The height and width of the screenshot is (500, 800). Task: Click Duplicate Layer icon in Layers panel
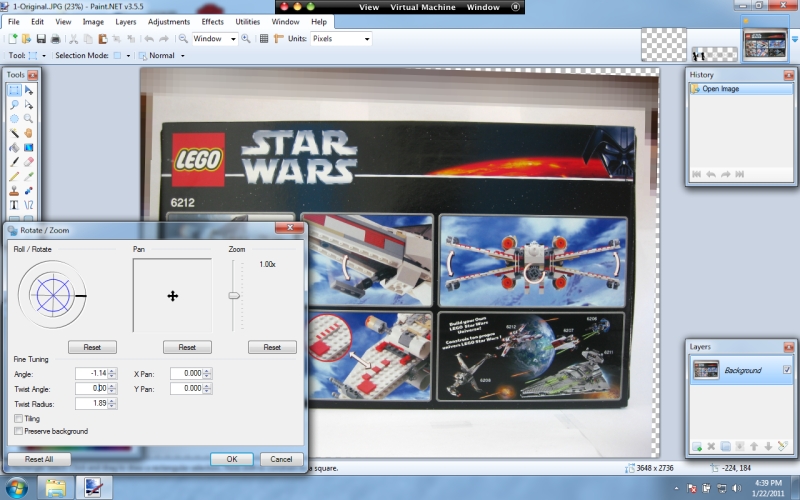(x=725, y=447)
